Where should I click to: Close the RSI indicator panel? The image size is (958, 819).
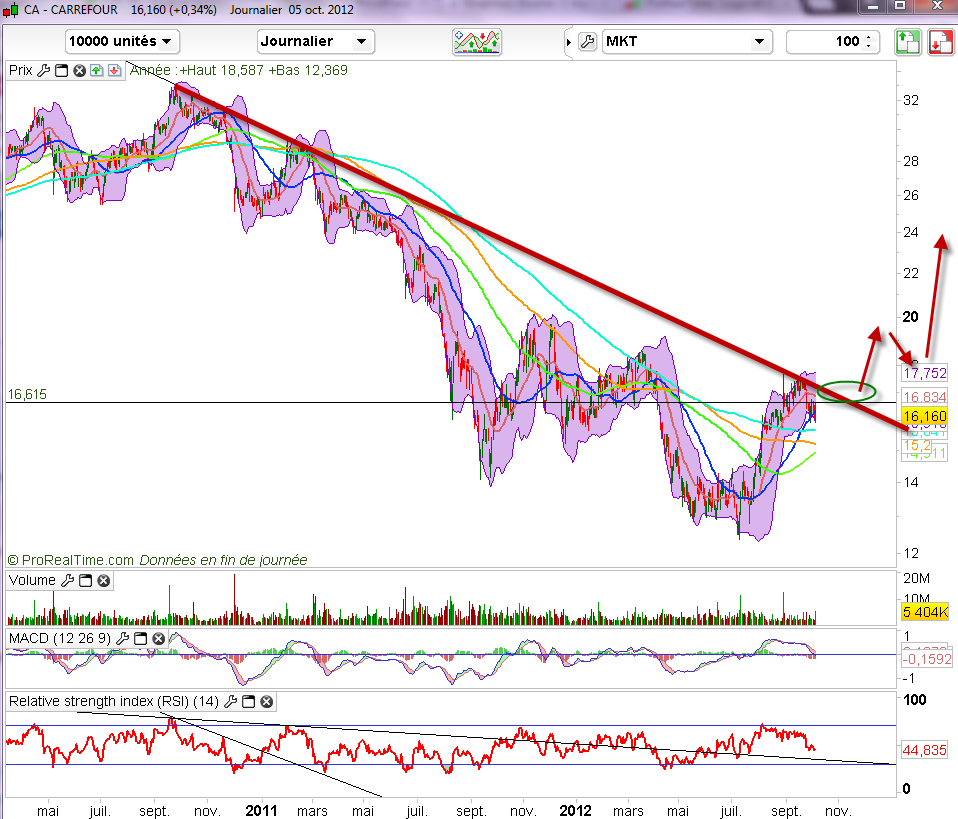coord(267,702)
